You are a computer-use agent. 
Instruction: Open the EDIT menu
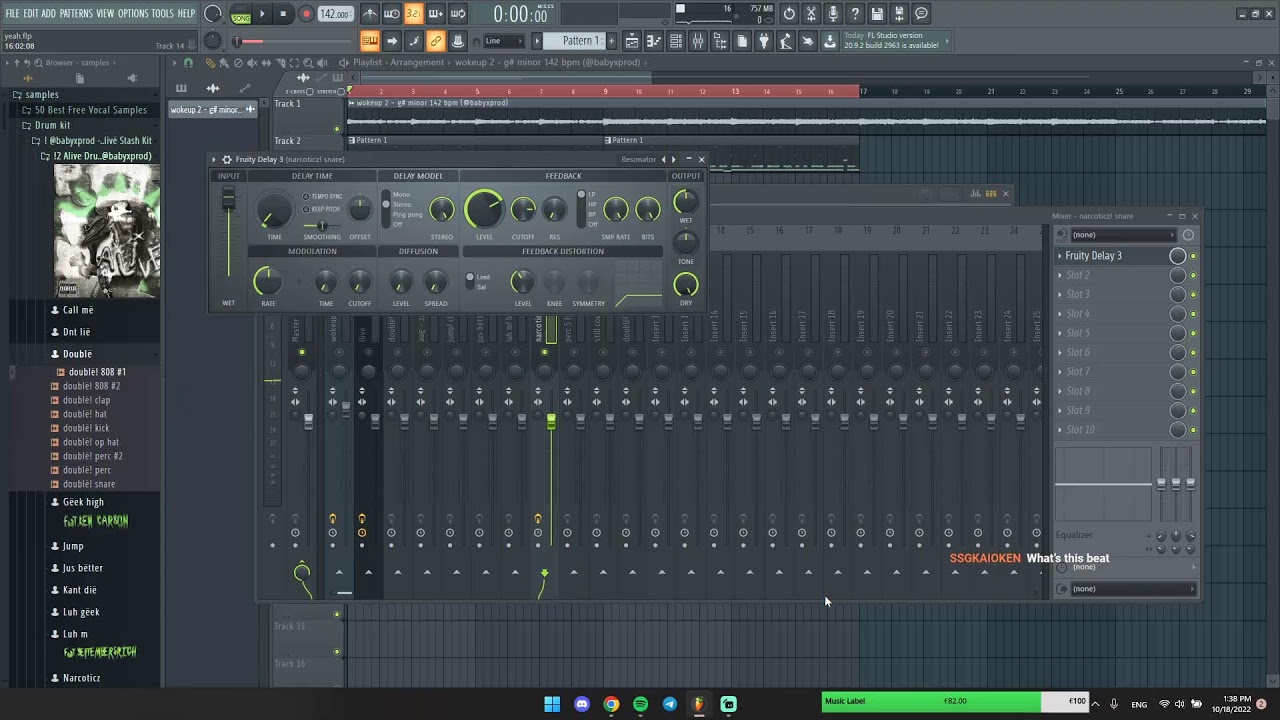pos(31,13)
